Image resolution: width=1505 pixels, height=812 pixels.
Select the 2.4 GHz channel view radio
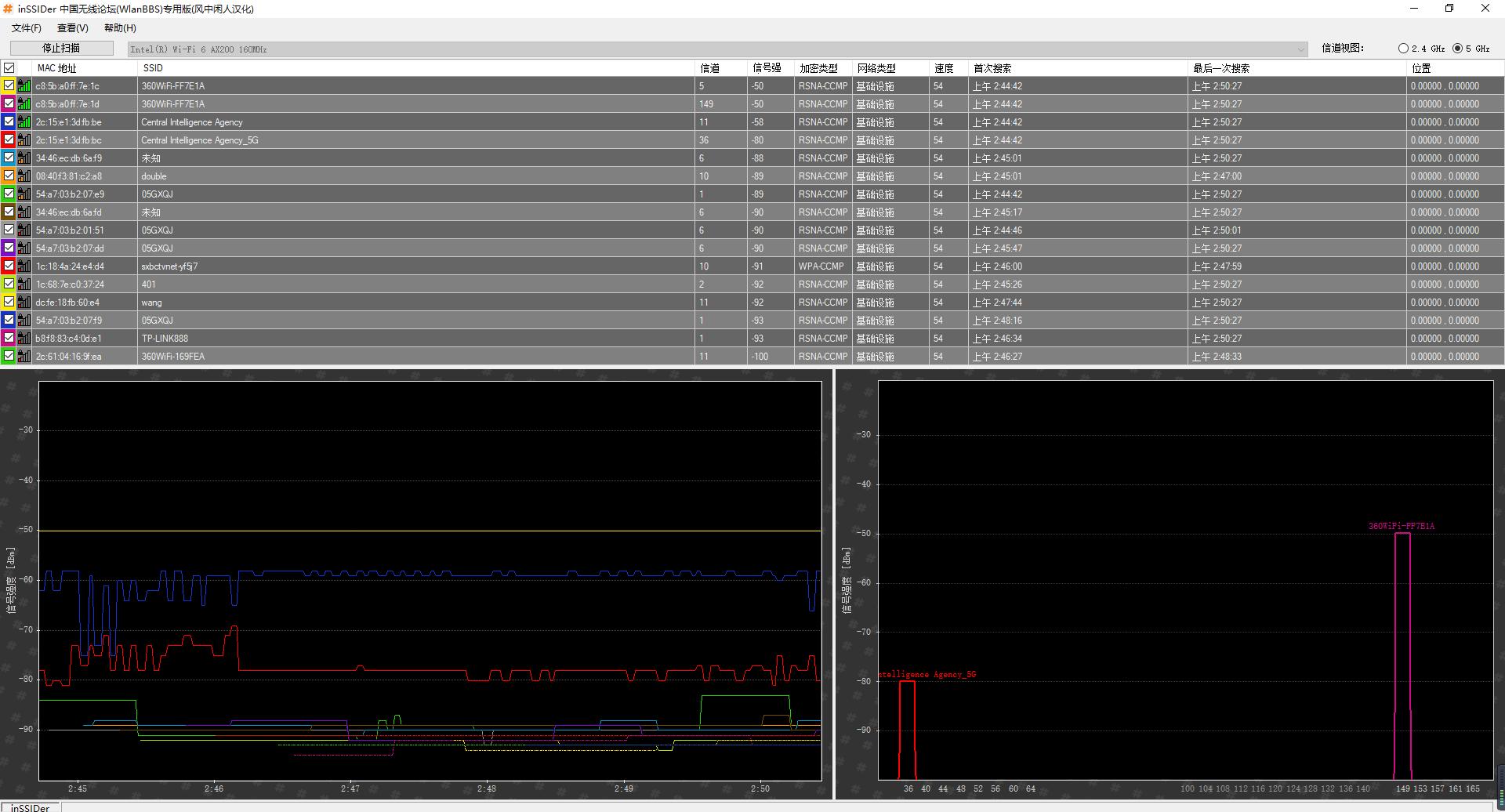(1403, 49)
